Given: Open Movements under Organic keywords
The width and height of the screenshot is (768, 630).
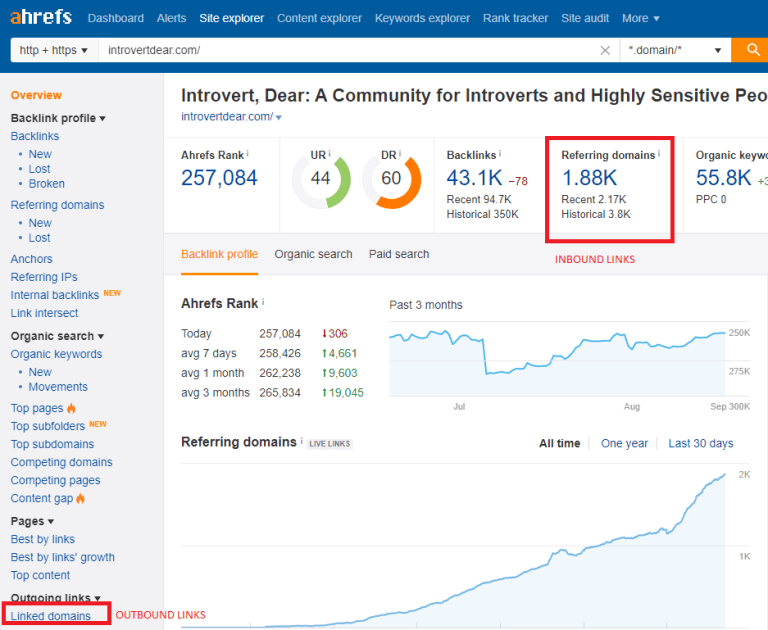Looking at the screenshot, I should coord(58,387).
